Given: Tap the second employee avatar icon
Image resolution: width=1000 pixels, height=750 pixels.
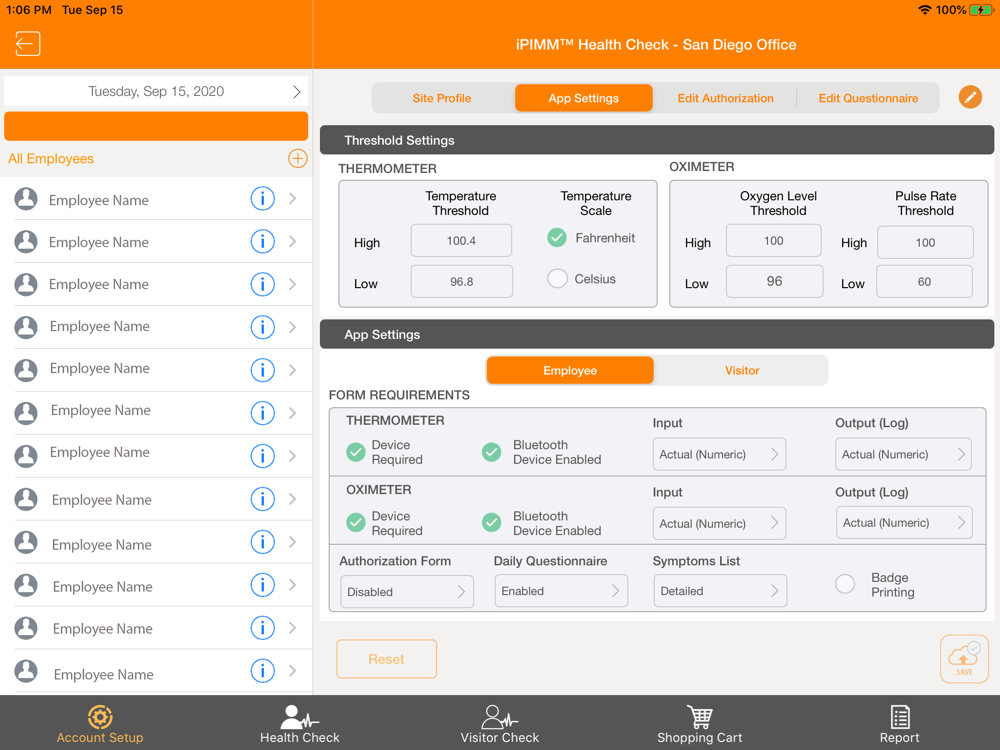Looking at the screenshot, I should coord(26,241).
